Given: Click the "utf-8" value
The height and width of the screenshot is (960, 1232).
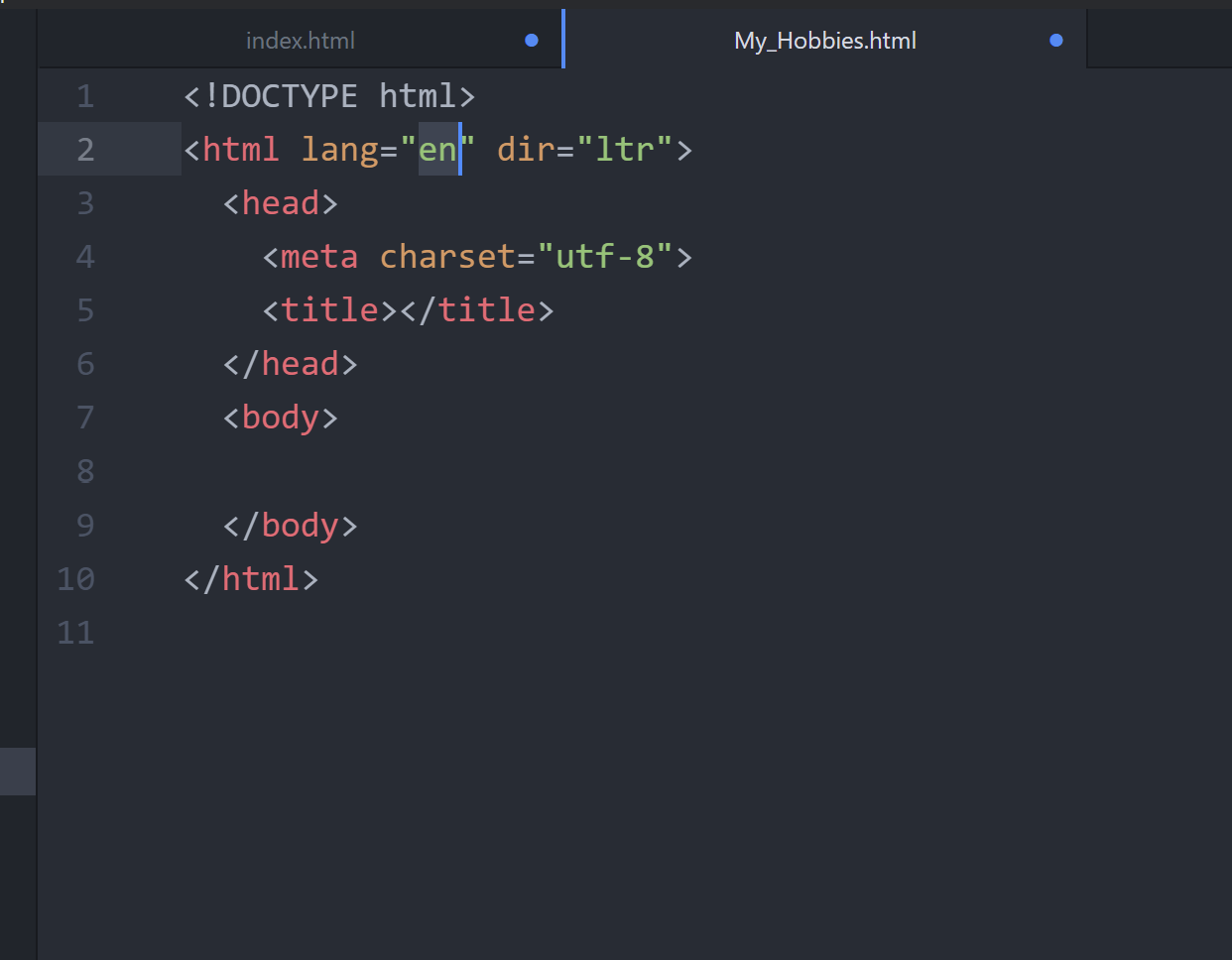Looking at the screenshot, I should [x=605, y=257].
